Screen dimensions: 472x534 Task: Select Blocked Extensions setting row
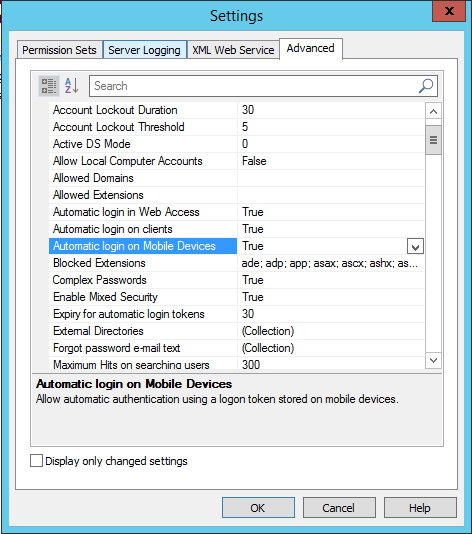237,263
